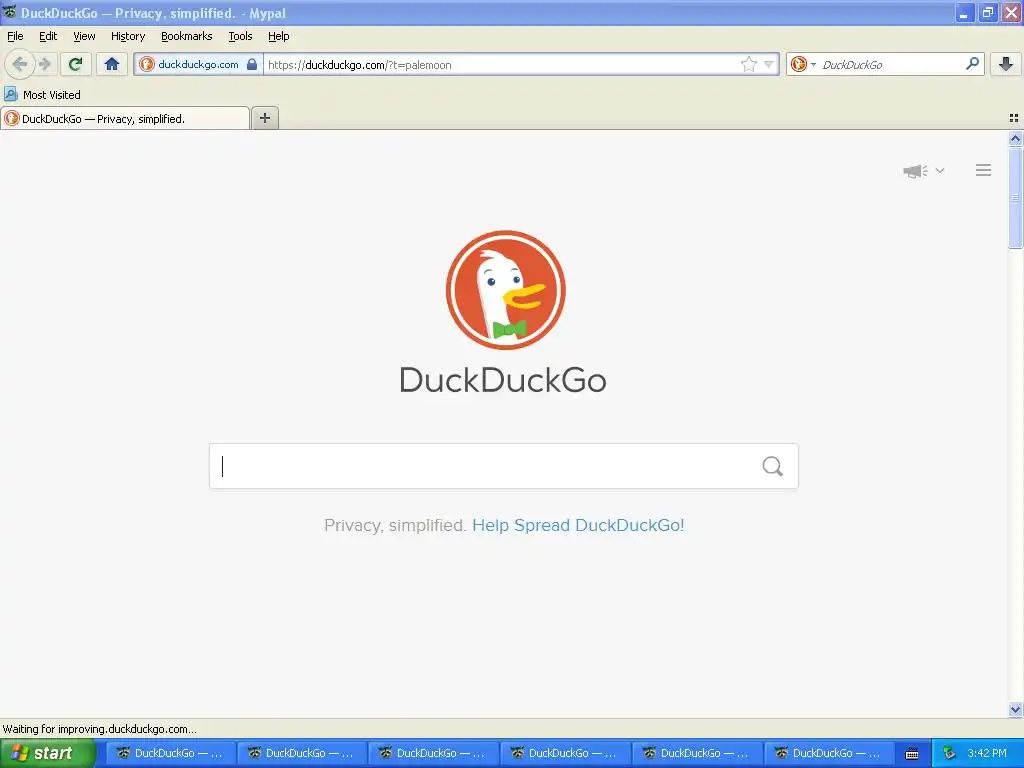Bookmark this page with the star
Screen dimensions: 1024x768
tap(748, 64)
